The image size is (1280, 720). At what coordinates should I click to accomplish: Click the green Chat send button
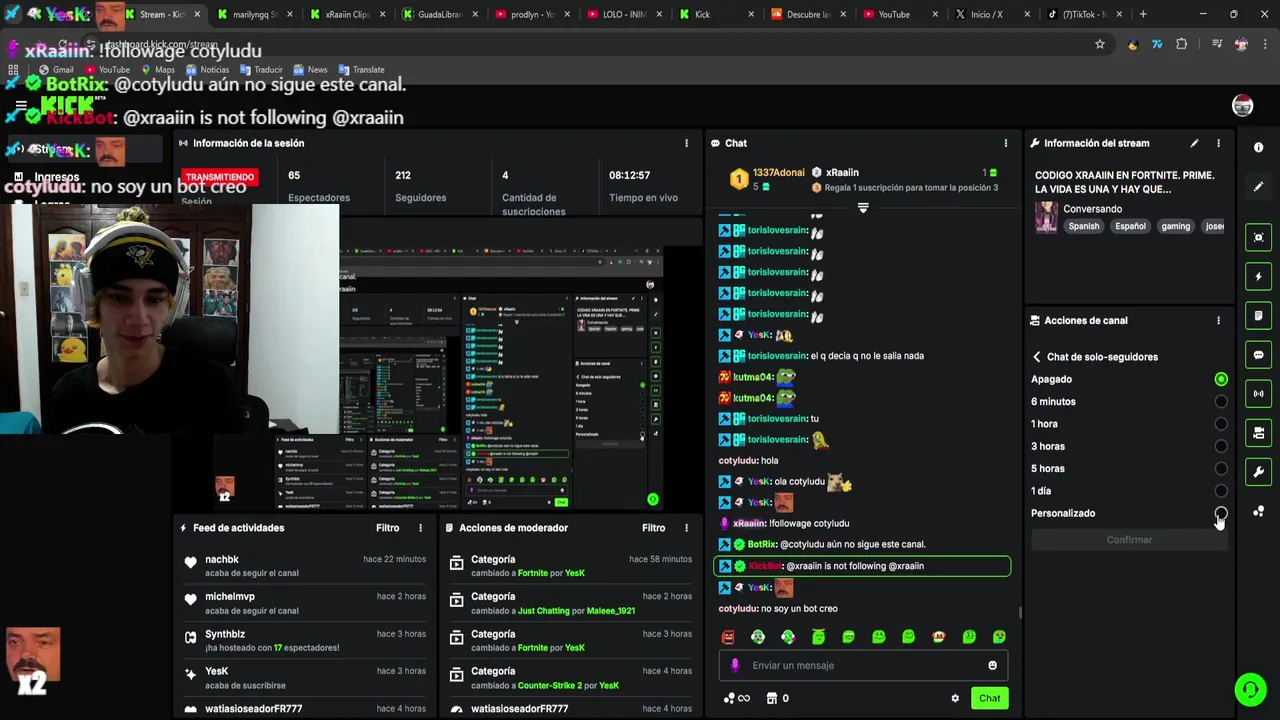[989, 698]
